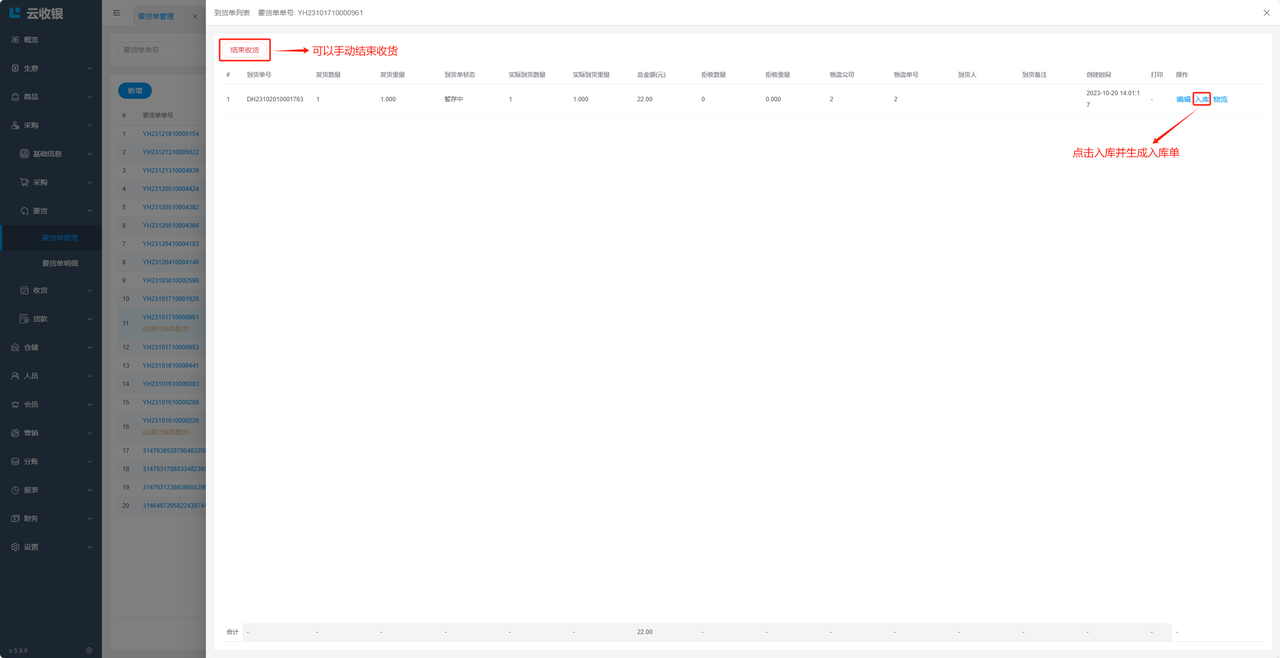Click the 仓储 warehouse icon in sidebar
Screen dimensions: 1280x658
click(x=15, y=347)
